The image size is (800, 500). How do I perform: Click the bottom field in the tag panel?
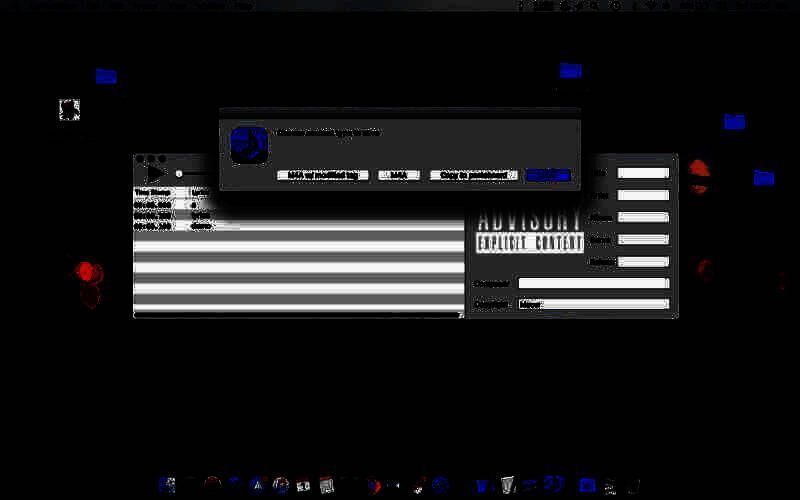[x=593, y=304]
